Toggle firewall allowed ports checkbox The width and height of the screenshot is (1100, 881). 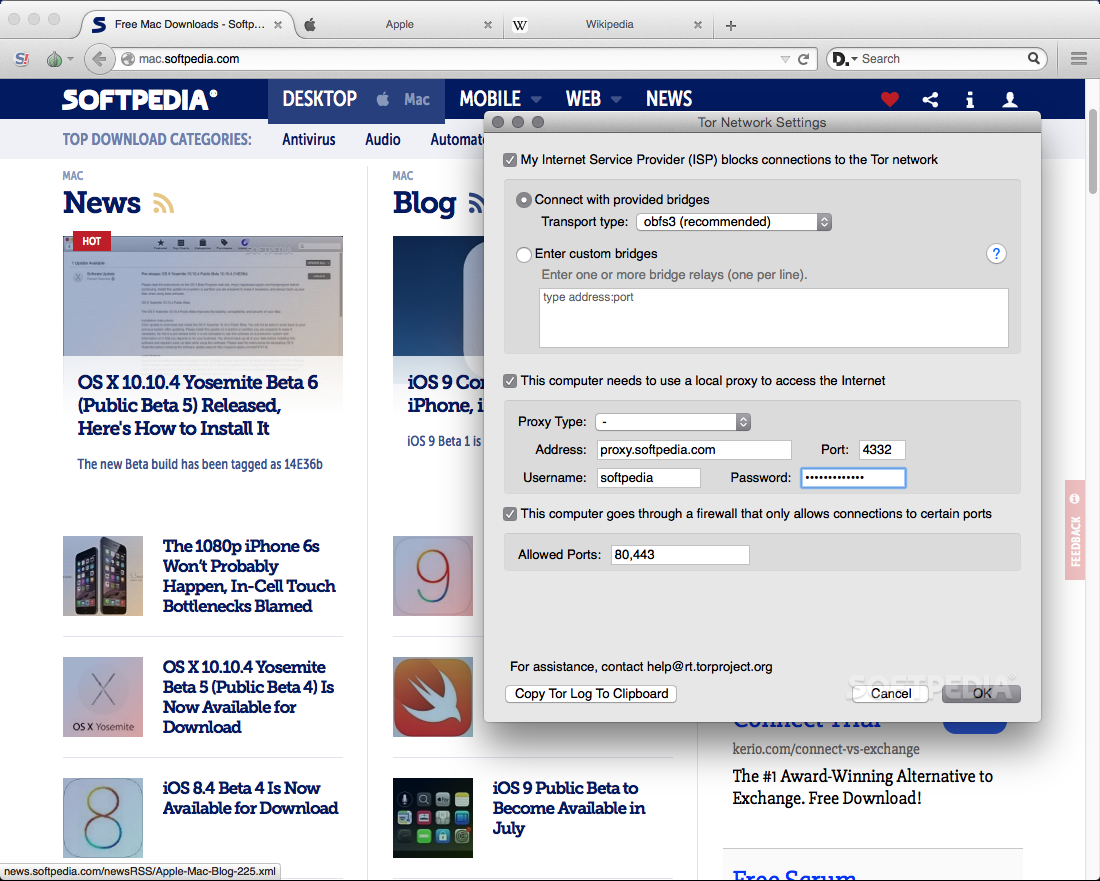click(x=510, y=514)
